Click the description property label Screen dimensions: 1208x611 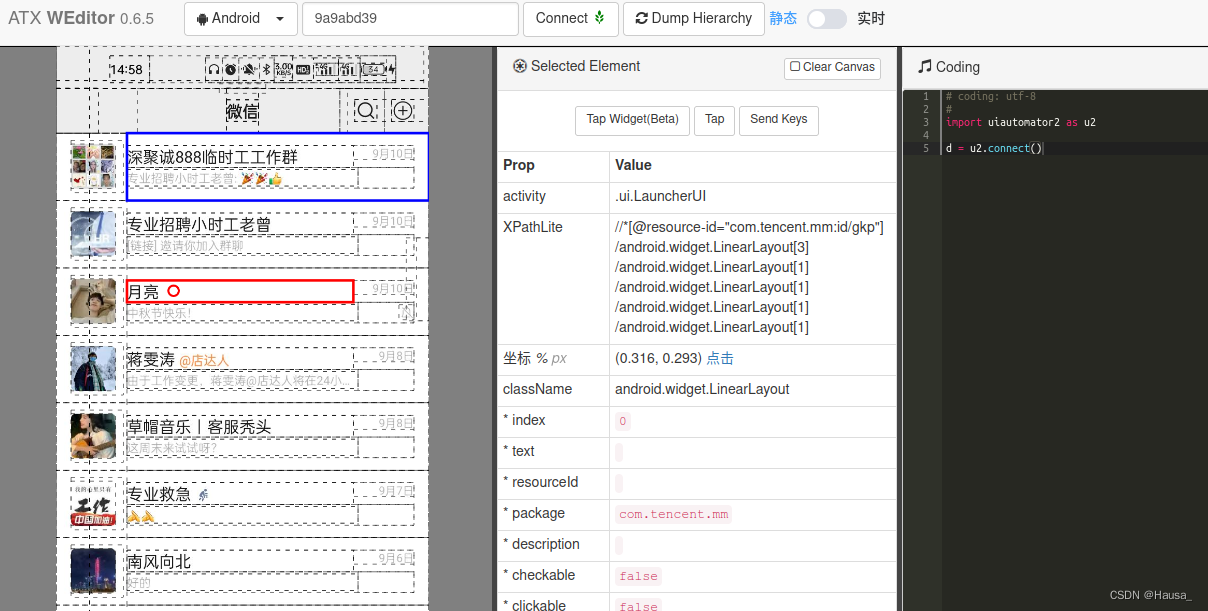(x=541, y=544)
